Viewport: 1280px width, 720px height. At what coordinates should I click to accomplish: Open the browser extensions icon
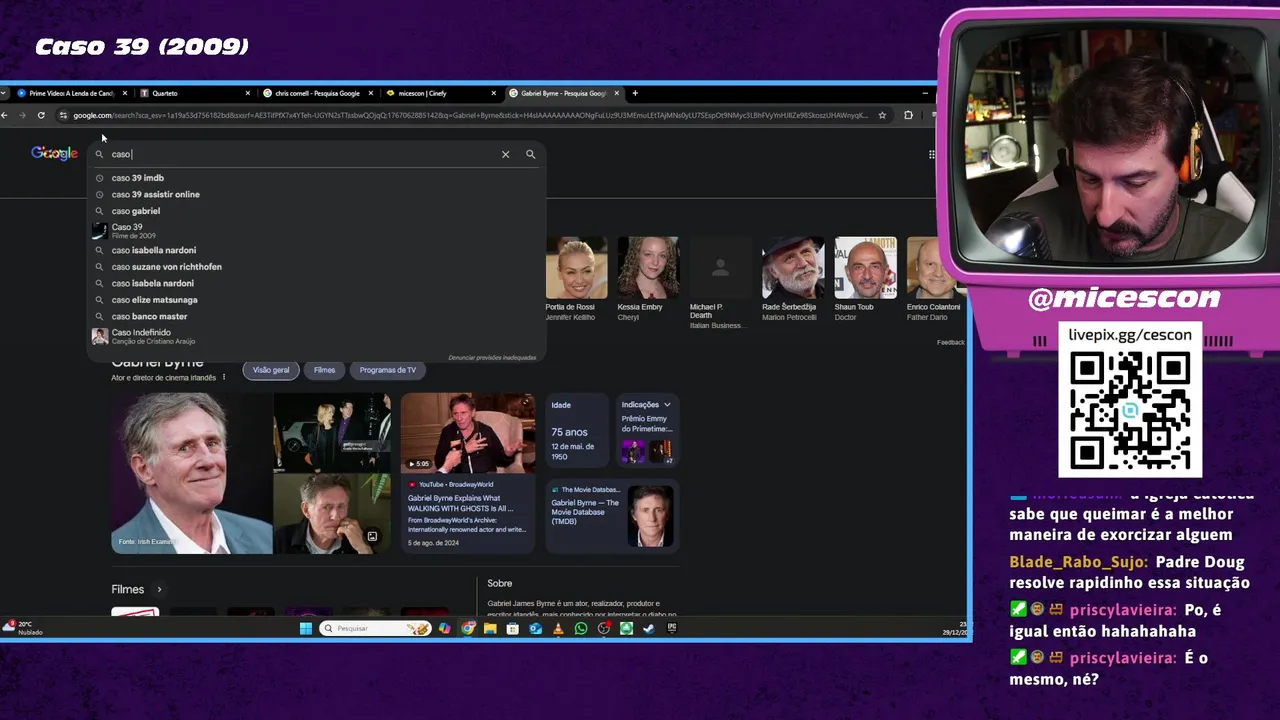coord(908,115)
